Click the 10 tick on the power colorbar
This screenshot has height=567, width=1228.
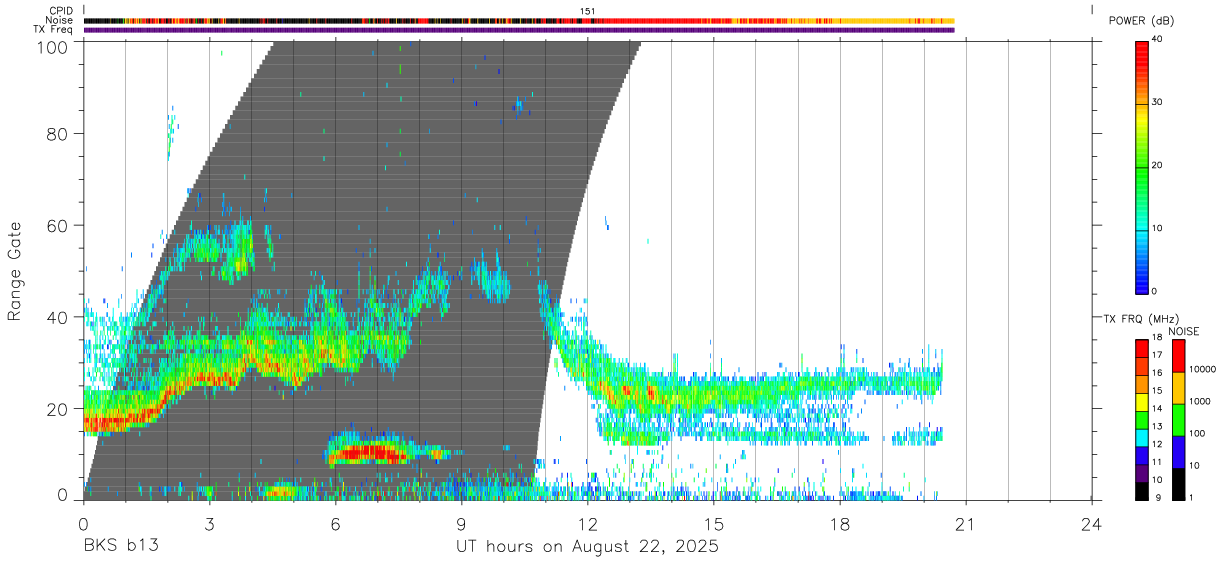click(x=1157, y=229)
